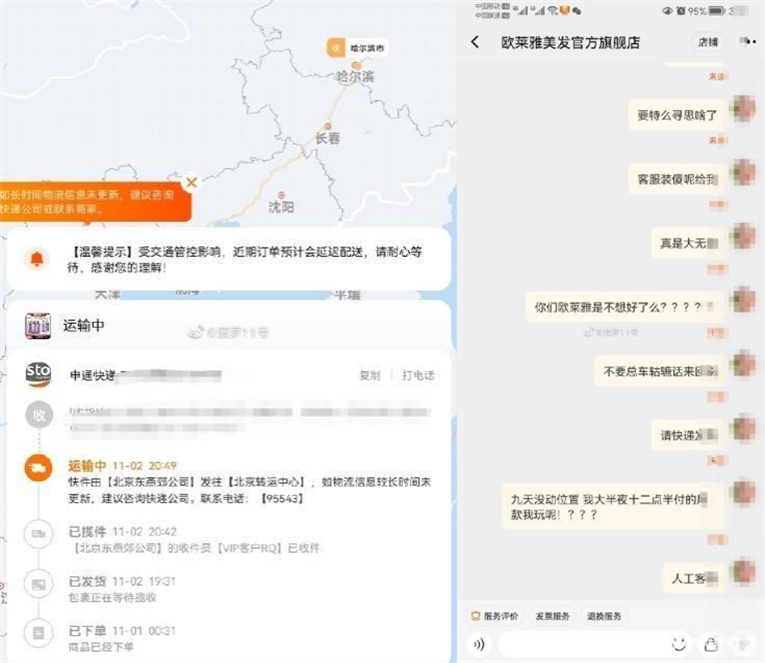Image resolution: width=765 pixels, height=663 pixels.
Task: Select the 服务评价 quick action
Action: [496, 616]
